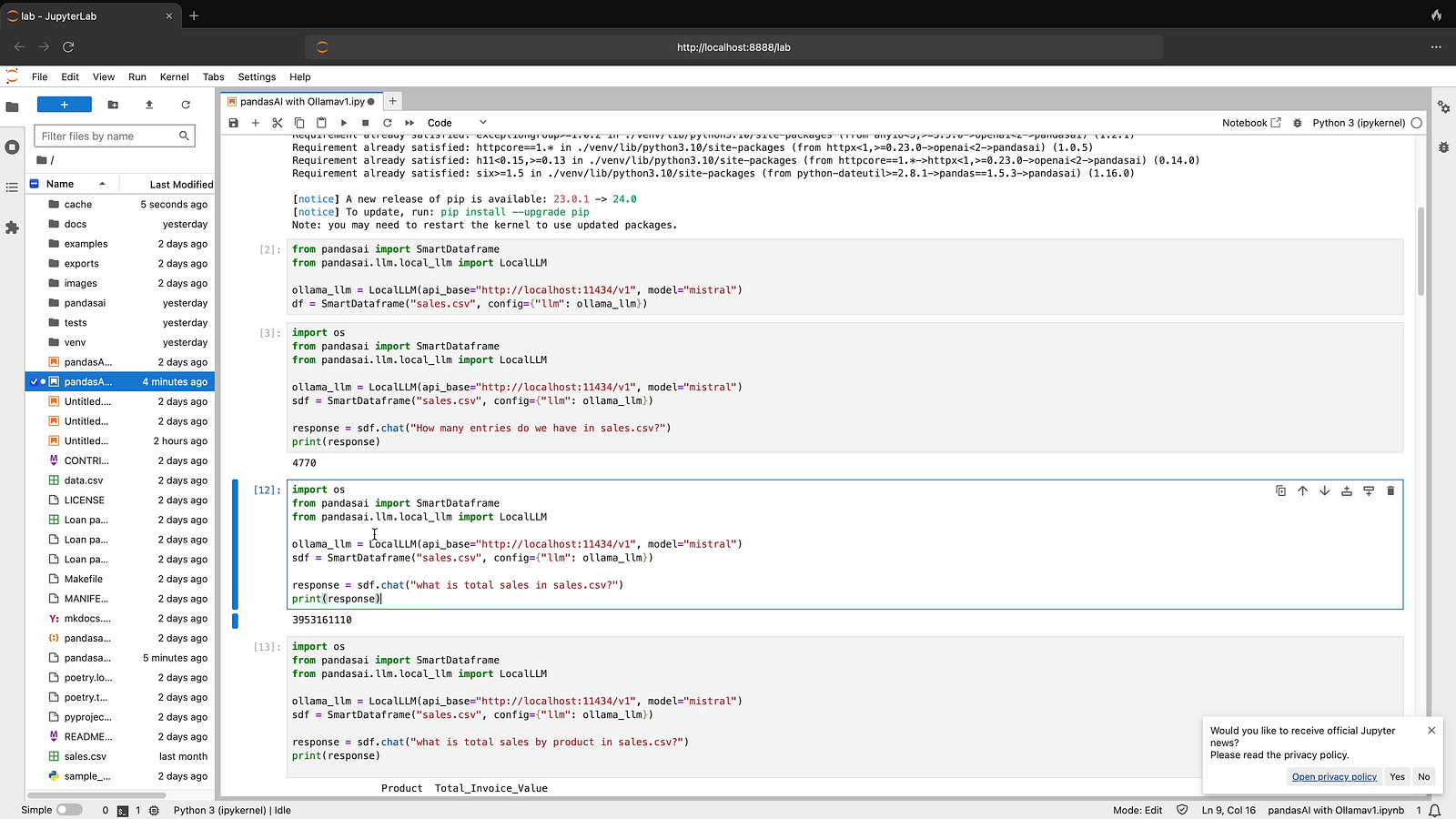Restart the kernel from the notebook toolbar

tap(388, 123)
